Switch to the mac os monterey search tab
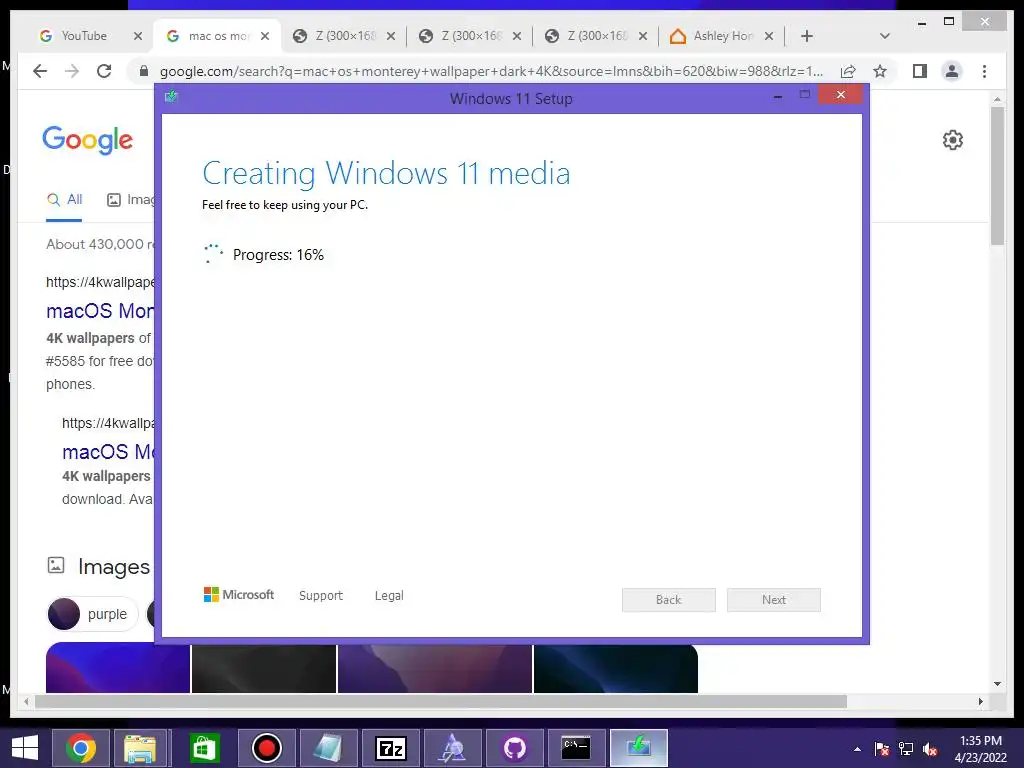This screenshot has width=1024, height=768. (x=218, y=36)
